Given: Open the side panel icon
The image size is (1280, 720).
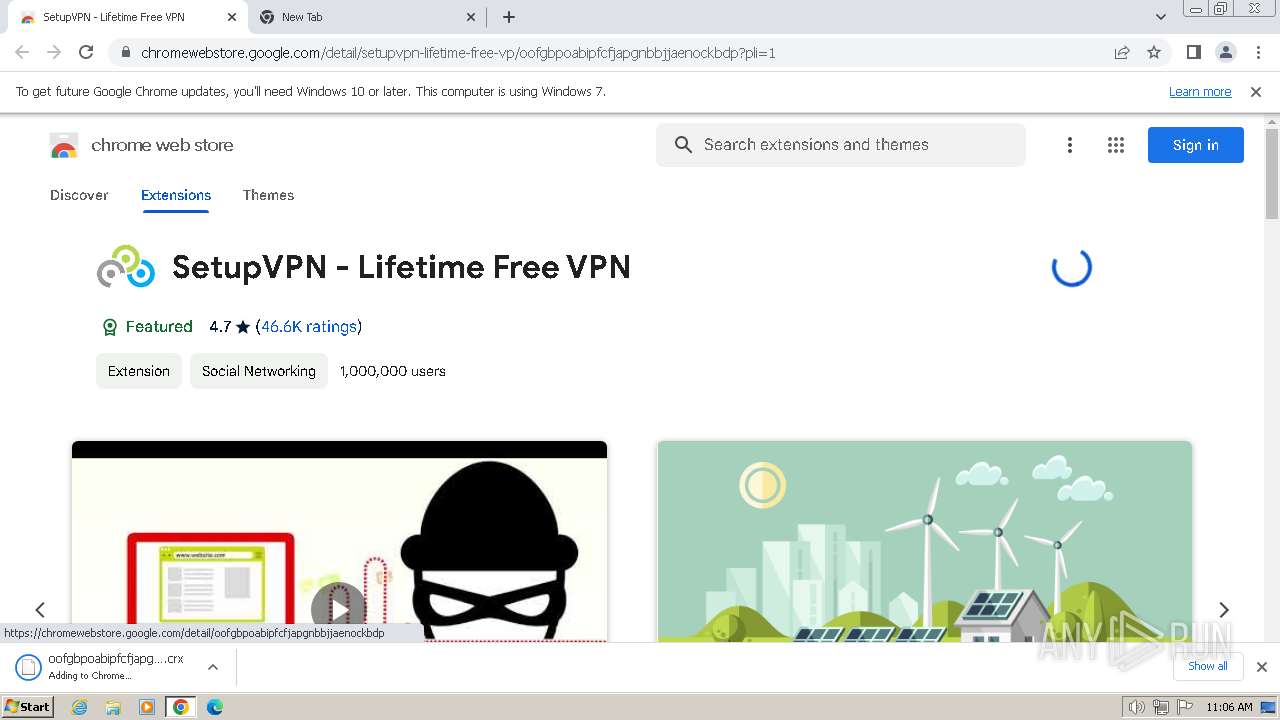Looking at the screenshot, I should pyautogui.click(x=1193, y=52).
